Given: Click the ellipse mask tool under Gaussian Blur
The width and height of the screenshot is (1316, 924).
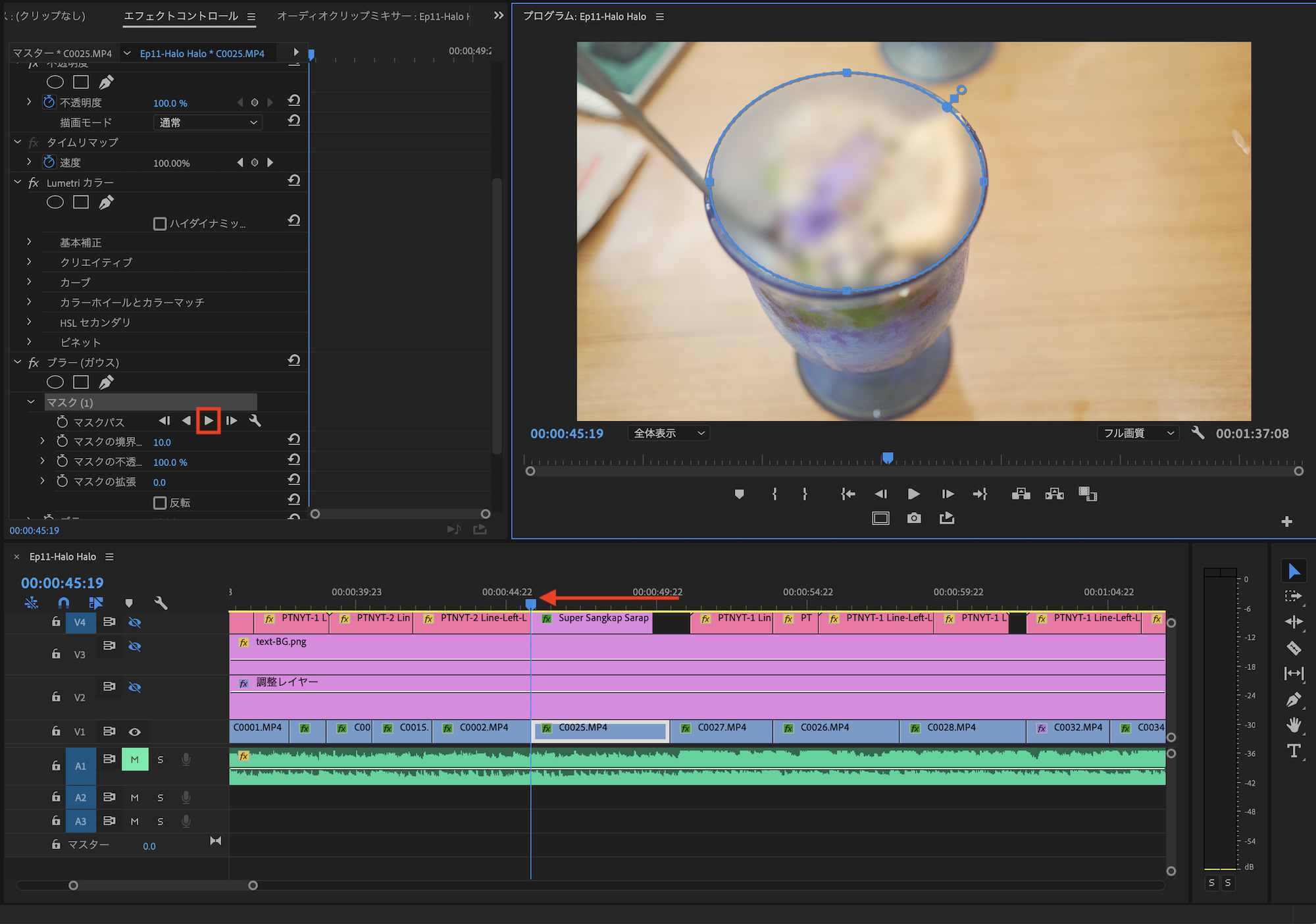Looking at the screenshot, I should click(x=55, y=382).
